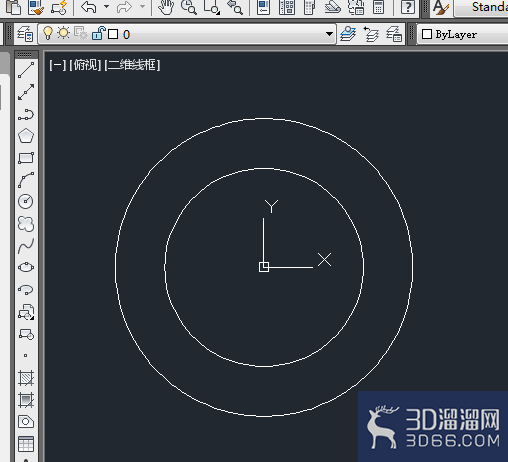Viewport: 508px width, 462px height.
Task: Select the Elliptical Arc tool
Action: [x=26, y=289]
